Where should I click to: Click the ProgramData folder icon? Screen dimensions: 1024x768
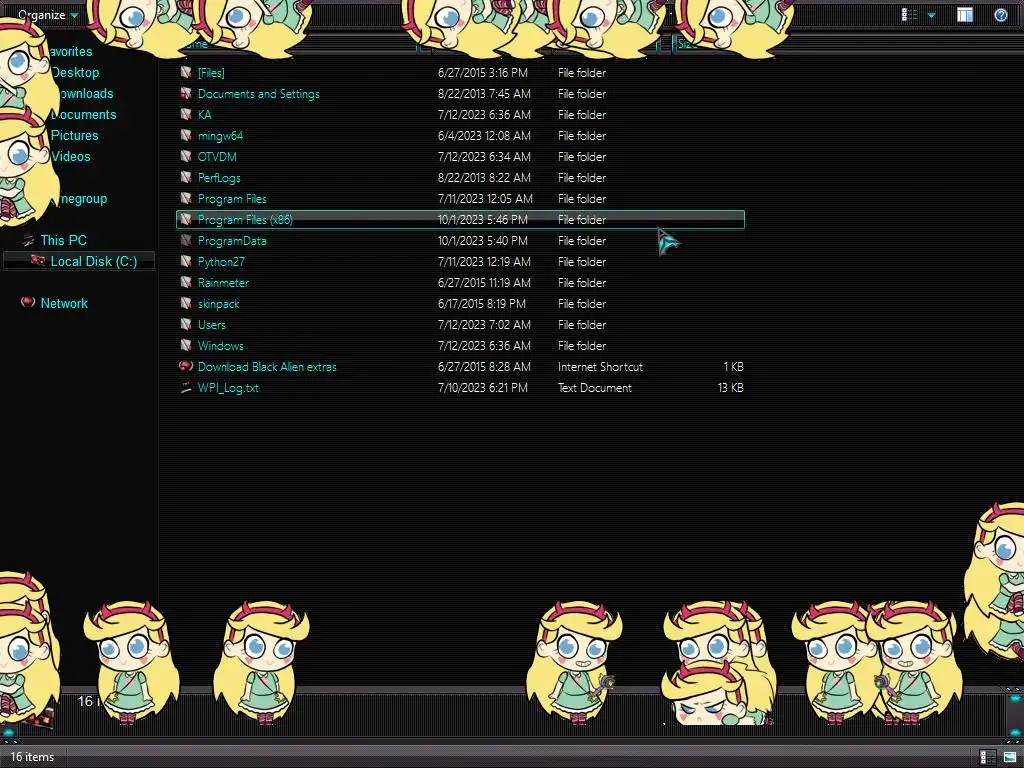coord(186,240)
